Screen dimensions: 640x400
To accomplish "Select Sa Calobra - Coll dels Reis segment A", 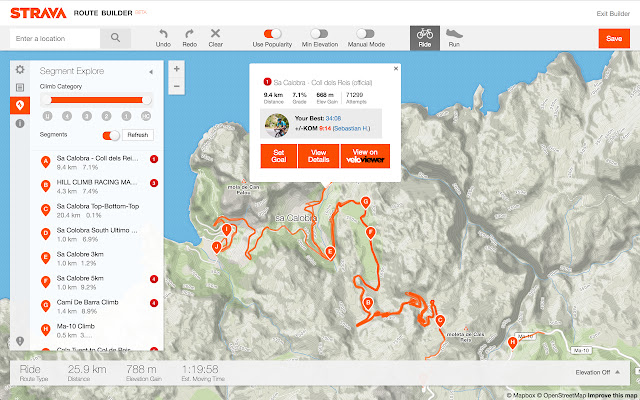I will point(98,162).
